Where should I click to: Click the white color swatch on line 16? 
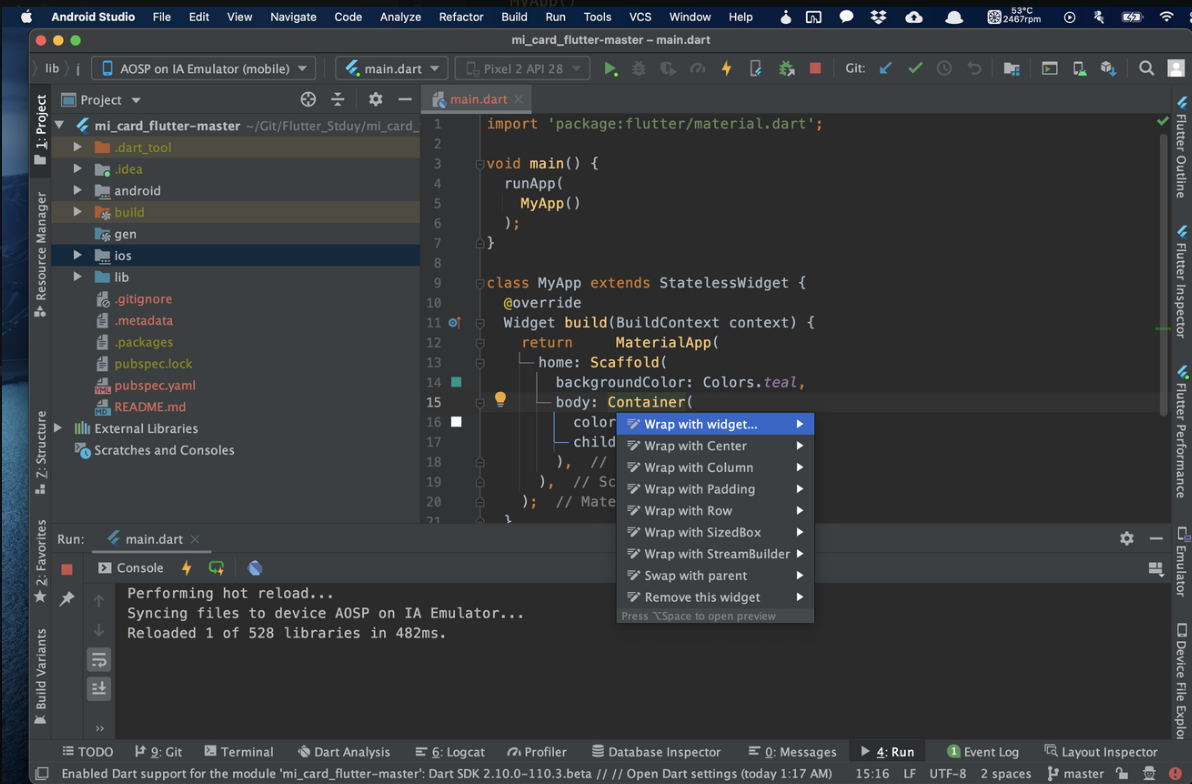coord(456,421)
